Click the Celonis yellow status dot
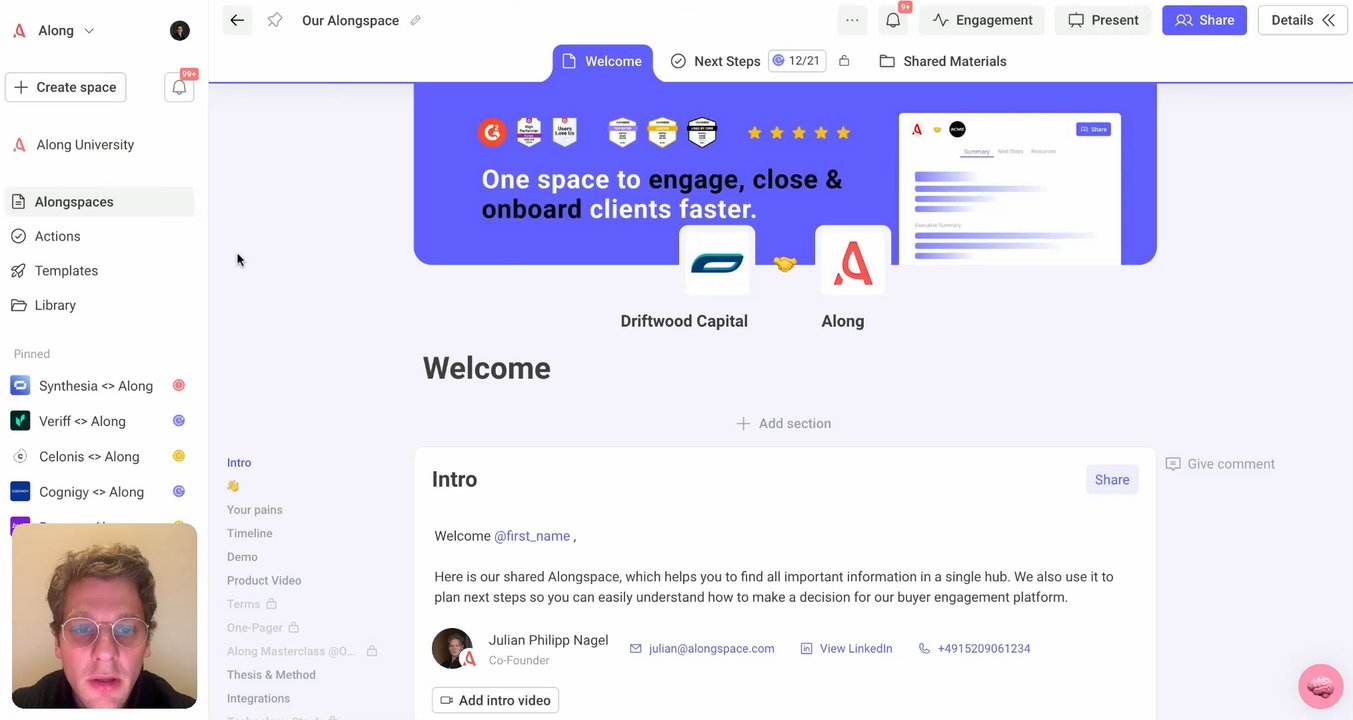The width and height of the screenshot is (1353, 720). coord(179,456)
